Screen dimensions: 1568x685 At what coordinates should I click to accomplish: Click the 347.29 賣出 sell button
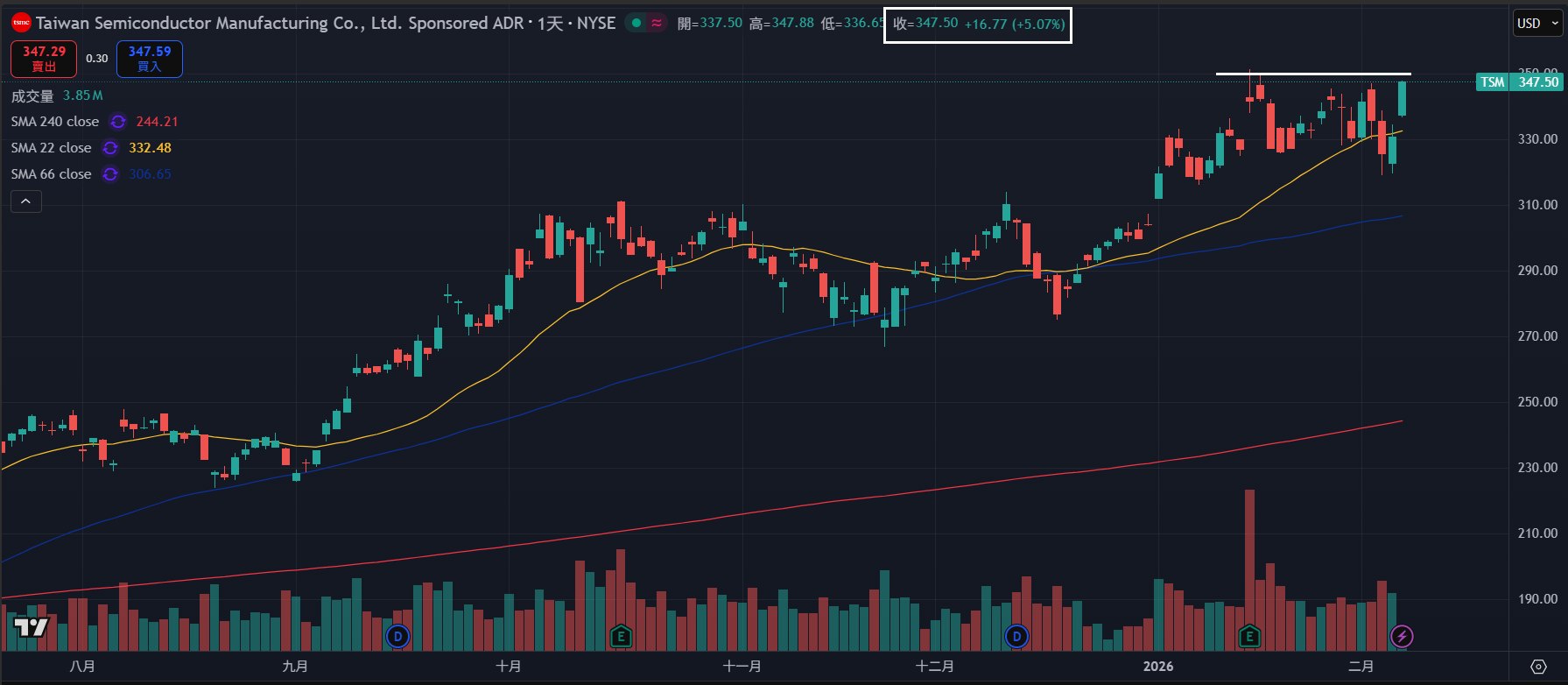44,59
